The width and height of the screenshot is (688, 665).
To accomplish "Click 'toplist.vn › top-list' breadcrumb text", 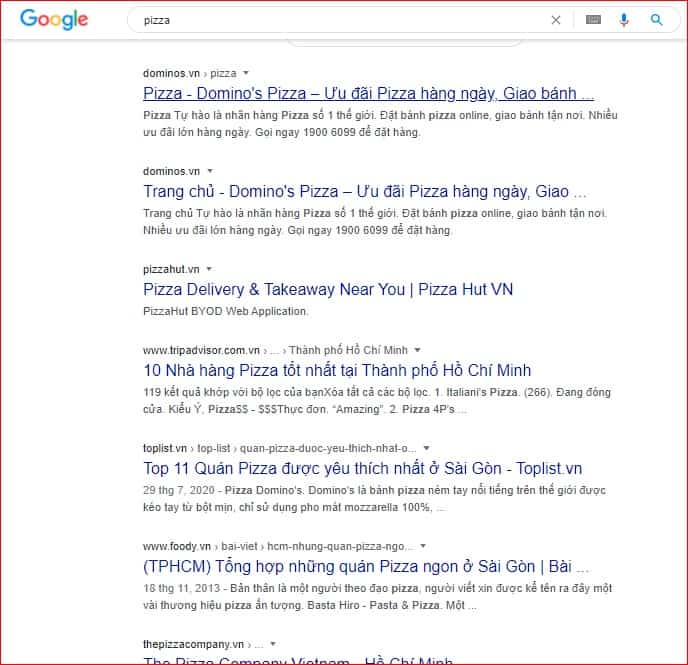I will pos(186,448).
